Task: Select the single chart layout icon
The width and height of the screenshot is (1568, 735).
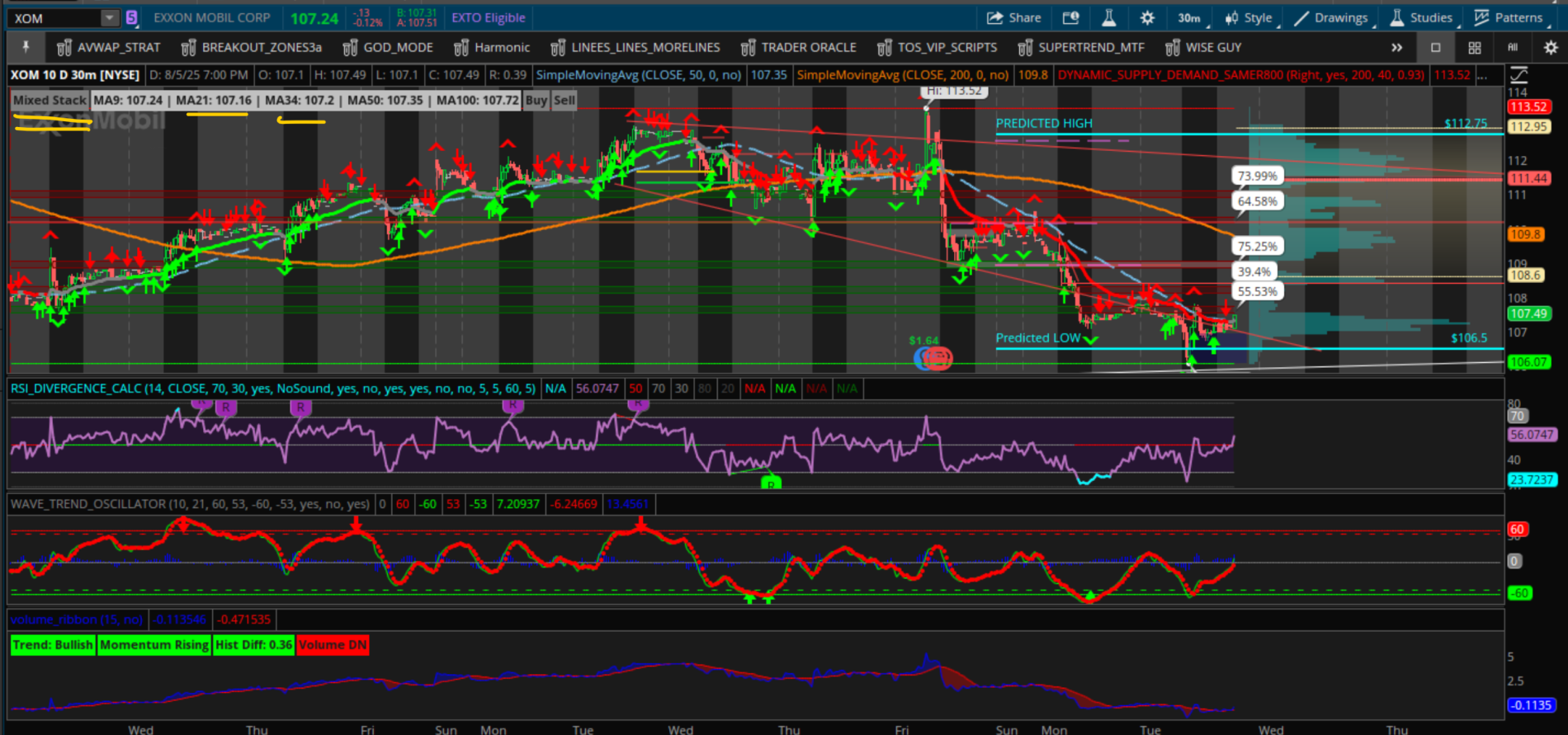Action: 1436,48
